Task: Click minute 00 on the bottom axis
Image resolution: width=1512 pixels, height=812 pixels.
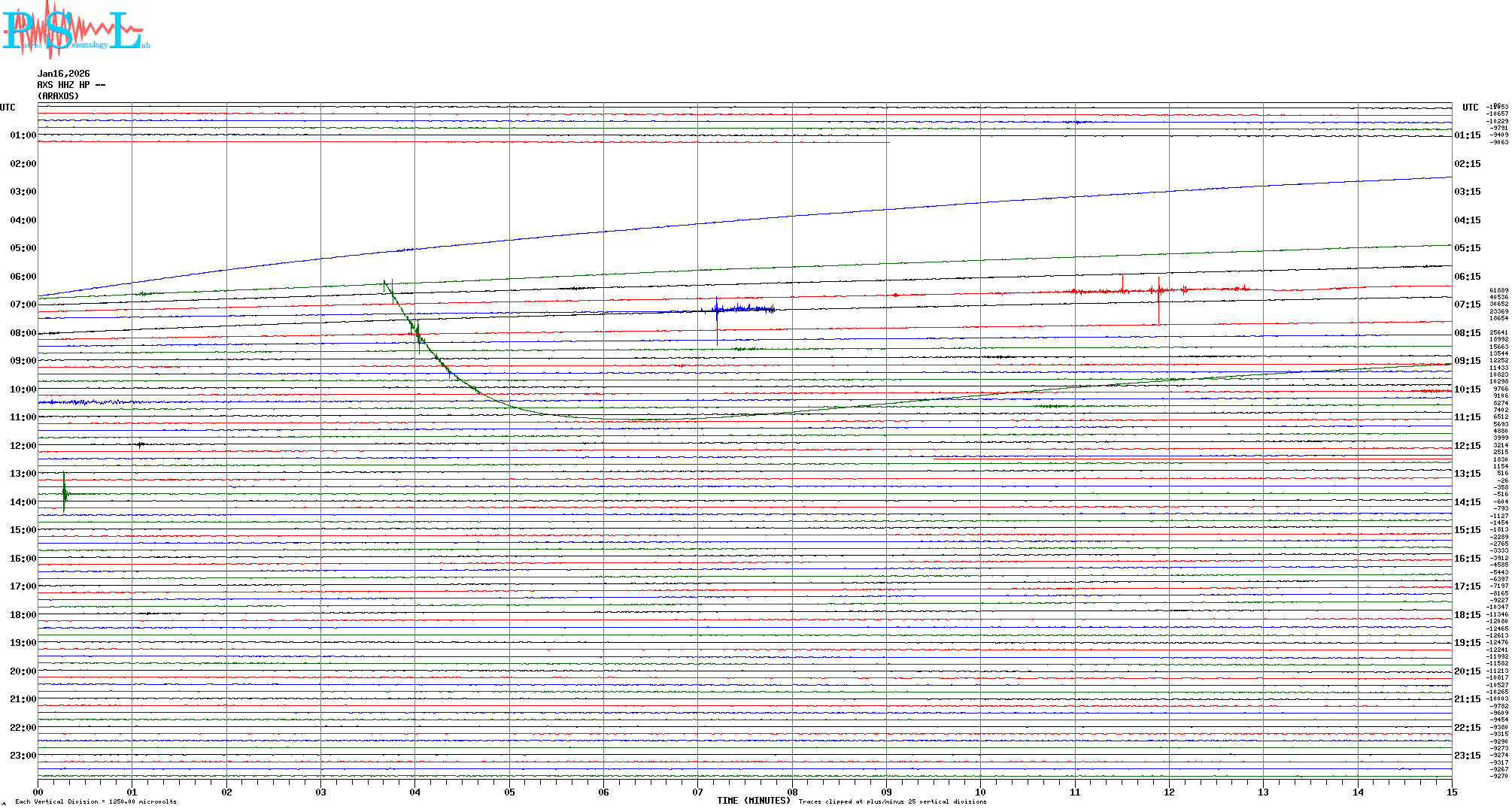Action: point(38,792)
